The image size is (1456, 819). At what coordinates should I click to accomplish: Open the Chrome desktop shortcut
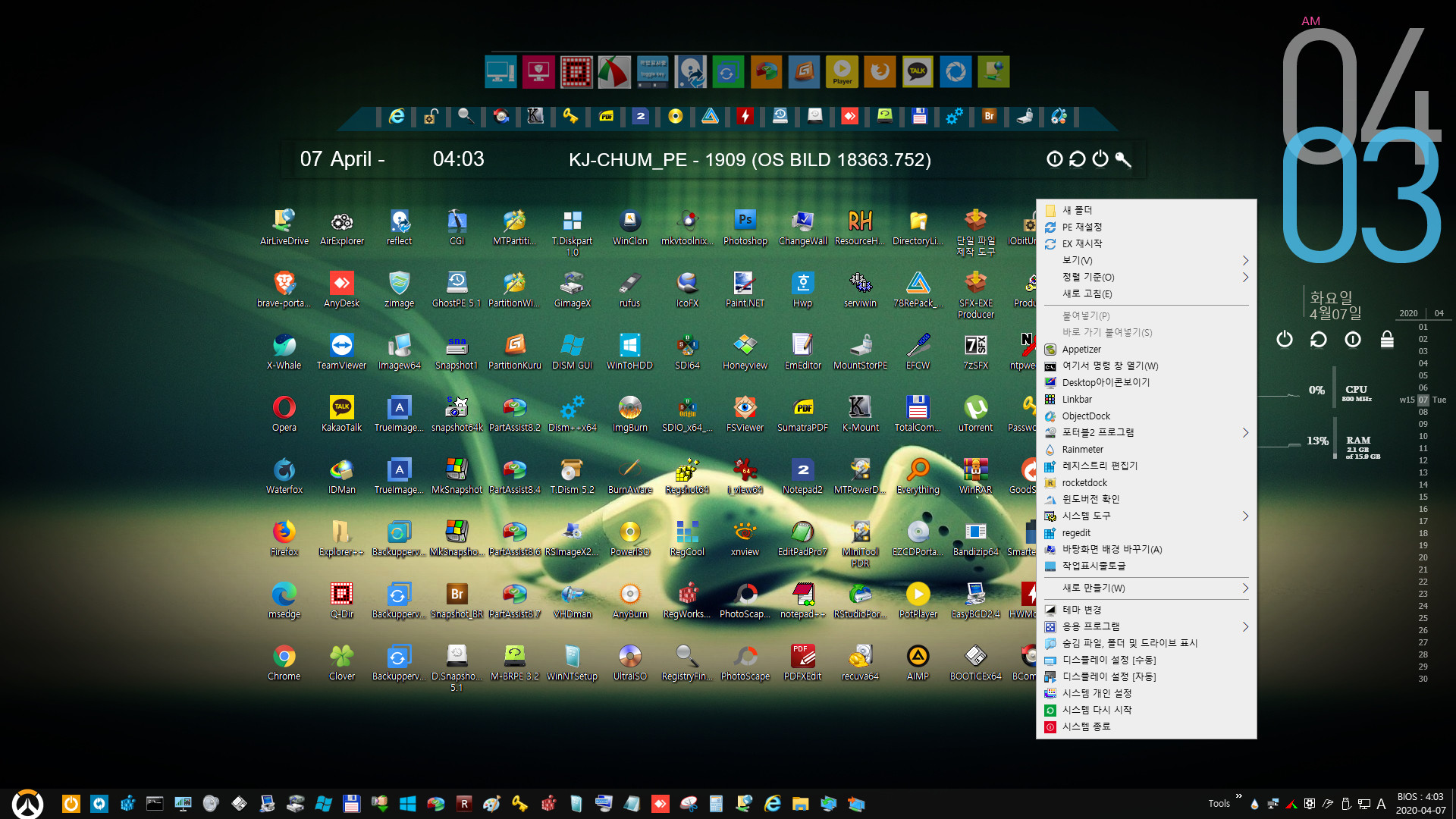284,662
